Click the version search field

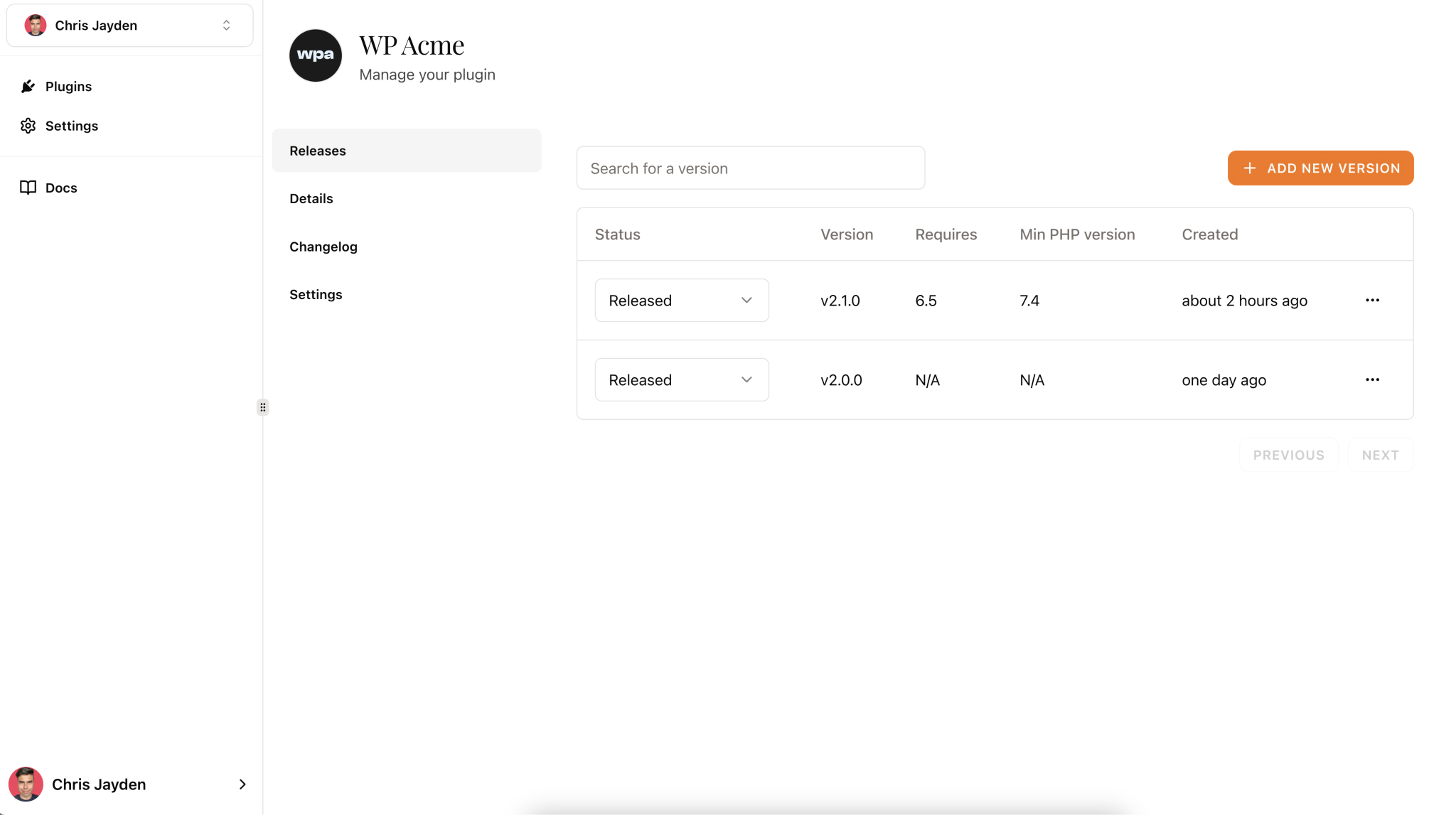coord(750,168)
